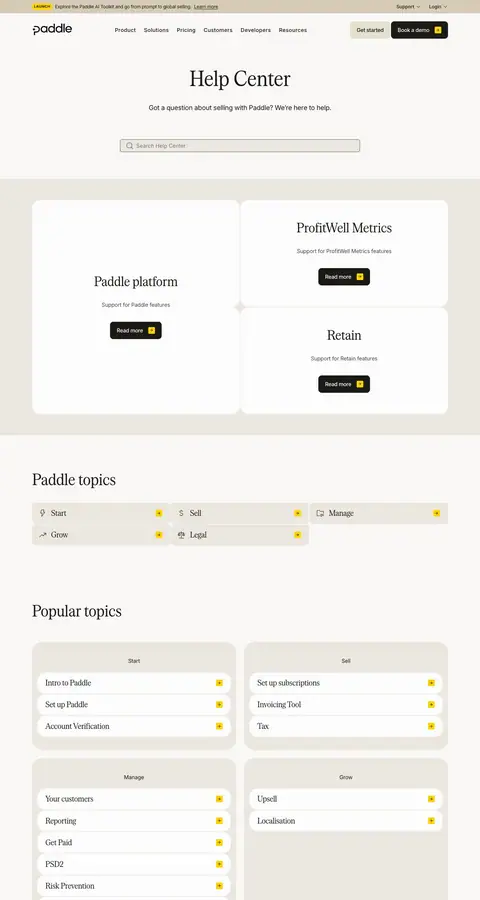This screenshot has height=900, width=480.
Task: Click the Get started button
Action: 370,30
